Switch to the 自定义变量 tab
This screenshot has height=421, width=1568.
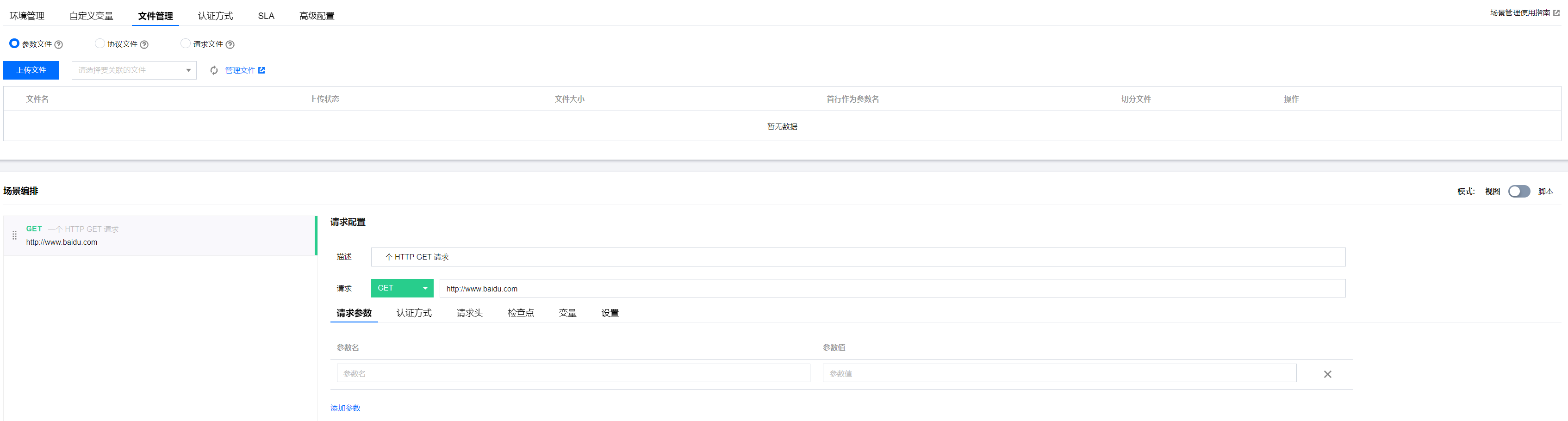(91, 16)
